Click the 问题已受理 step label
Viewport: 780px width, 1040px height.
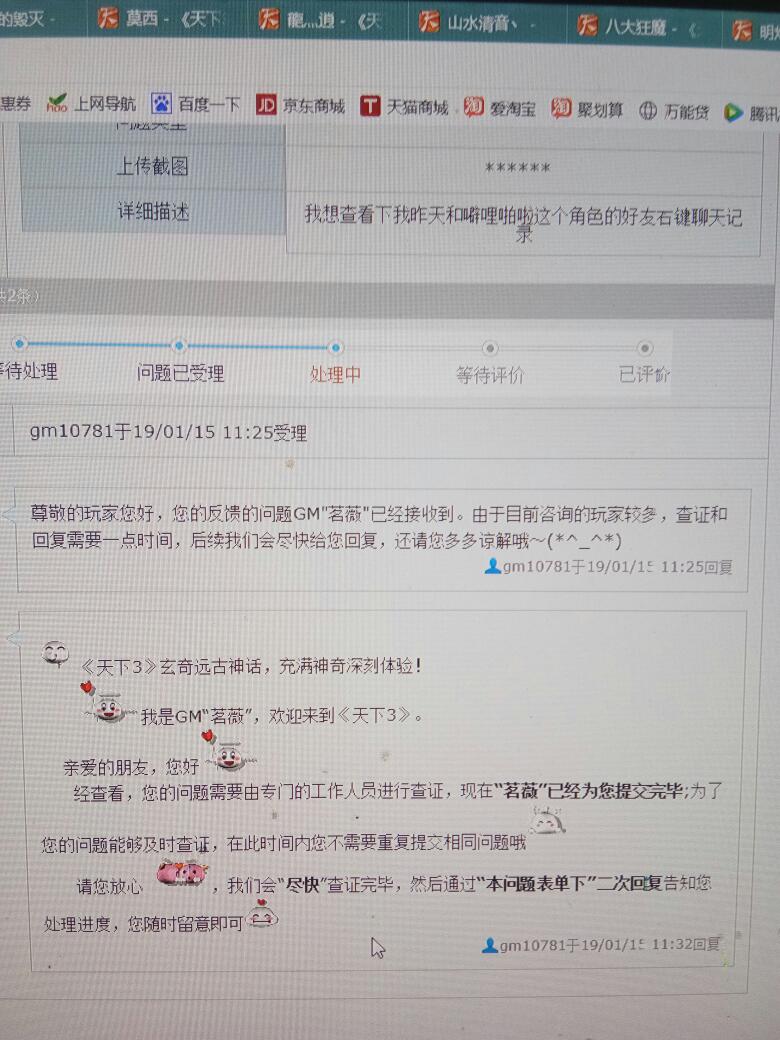pos(180,374)
